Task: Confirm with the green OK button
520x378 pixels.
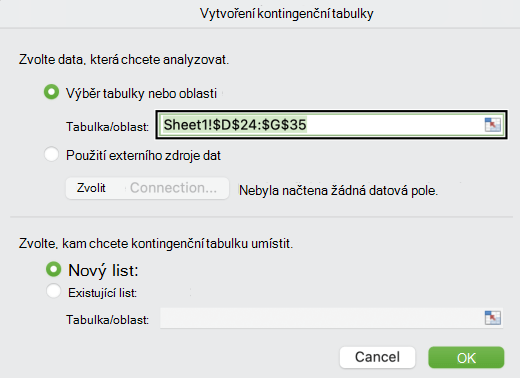Action: [x=466, y=358]
